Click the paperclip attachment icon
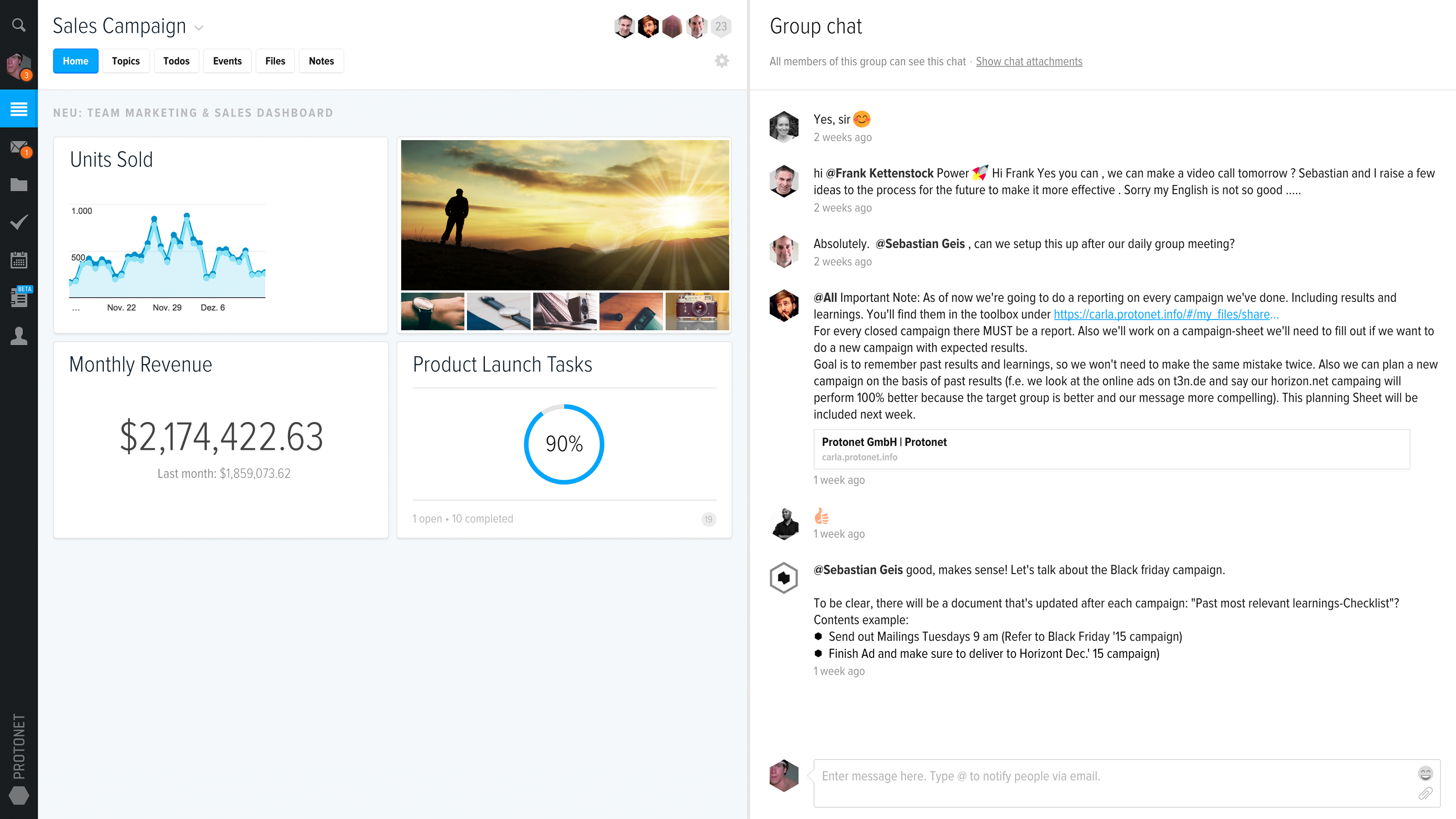Screen dimensions: 1456x819 point(1425,793)
